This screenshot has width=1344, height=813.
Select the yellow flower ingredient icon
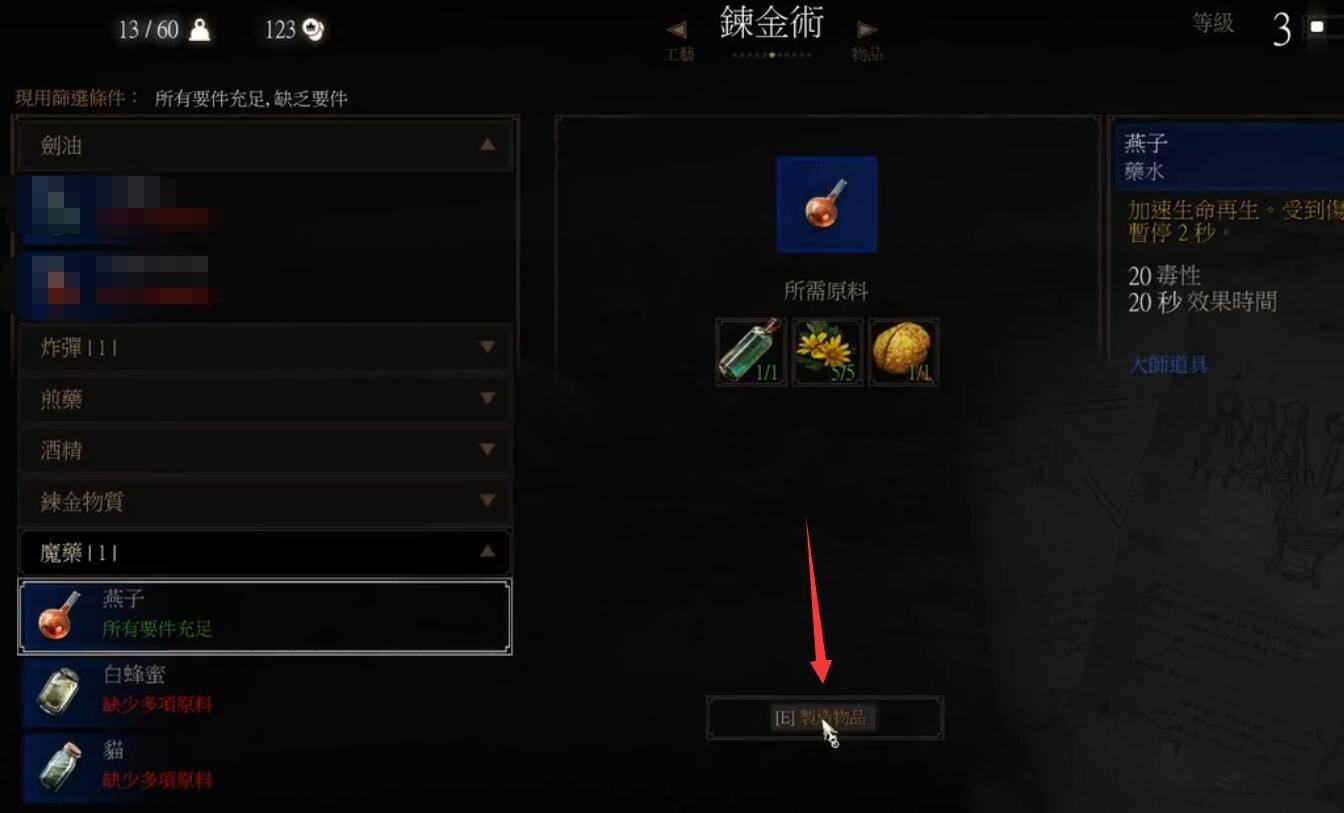click(828, 352)
